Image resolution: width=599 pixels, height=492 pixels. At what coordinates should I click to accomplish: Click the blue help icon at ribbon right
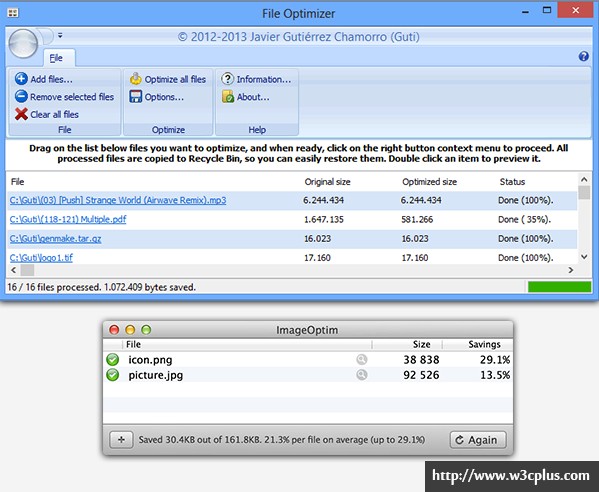pyautogui.click(x=583, y=57)
